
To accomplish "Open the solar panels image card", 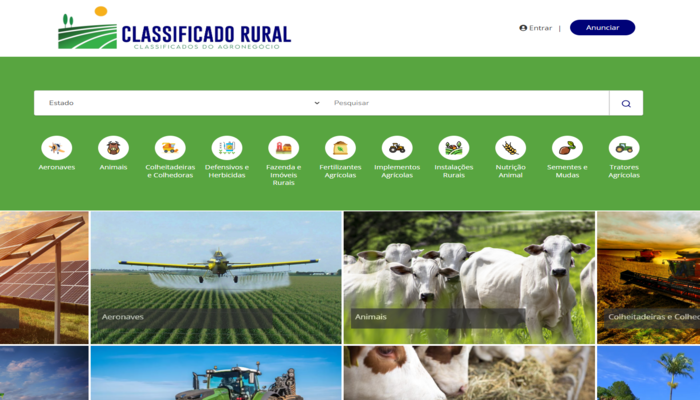I will pos(44,278).
